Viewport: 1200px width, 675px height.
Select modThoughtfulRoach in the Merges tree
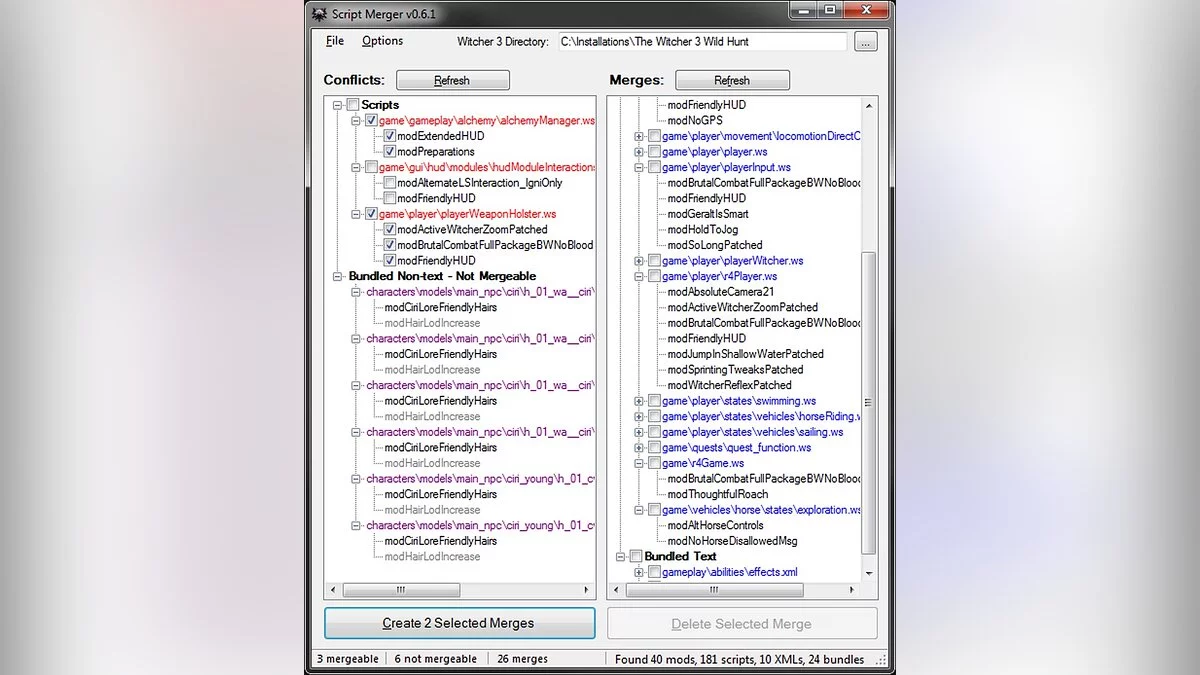point(717,494)
